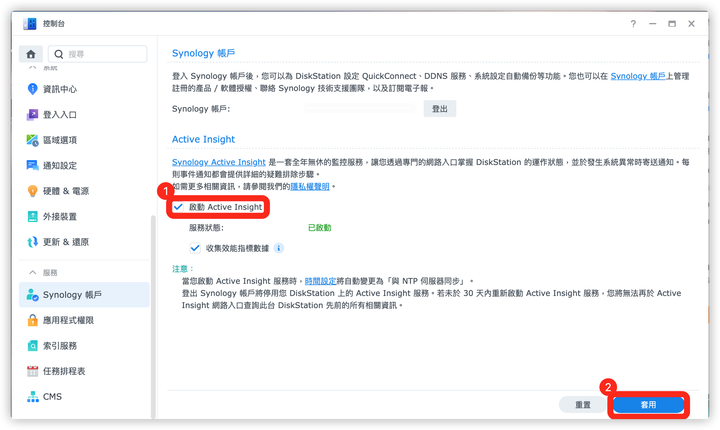Open 硬體 & 電源 lightbulb icon
This screenshot has width=720, height=430.
coord(32,191)
